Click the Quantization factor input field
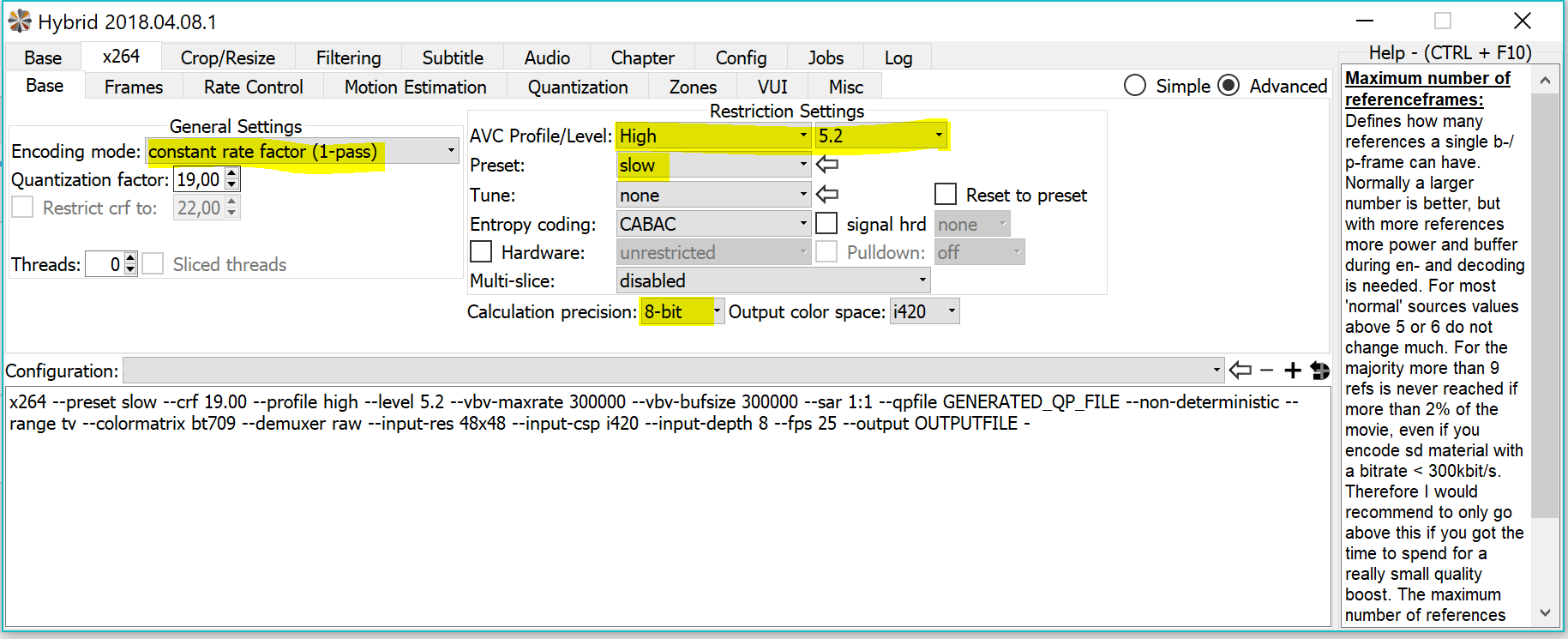 click(199, 179)
